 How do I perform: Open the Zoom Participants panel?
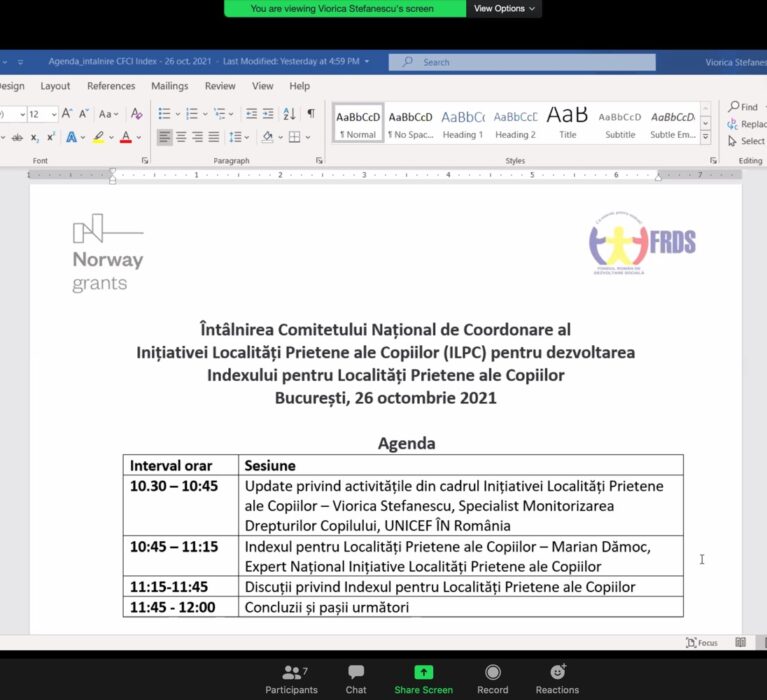[x=292, y=679]
